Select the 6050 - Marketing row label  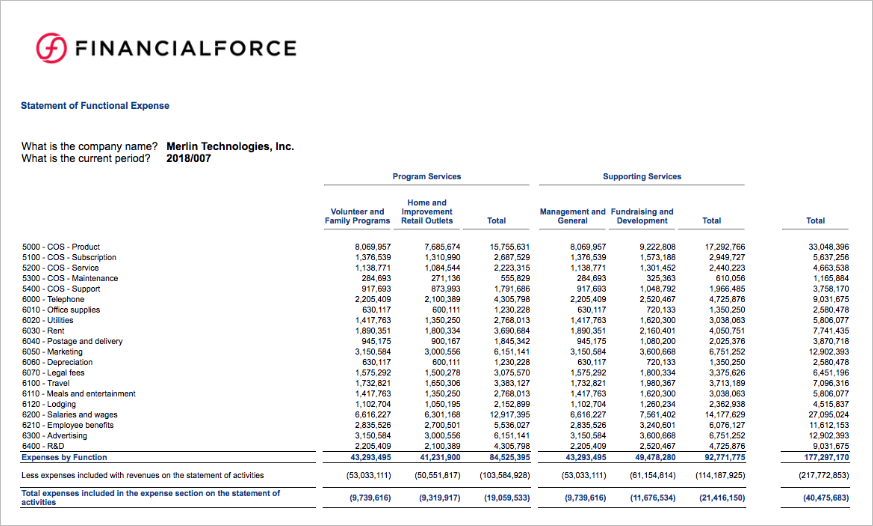coord(53,351)
